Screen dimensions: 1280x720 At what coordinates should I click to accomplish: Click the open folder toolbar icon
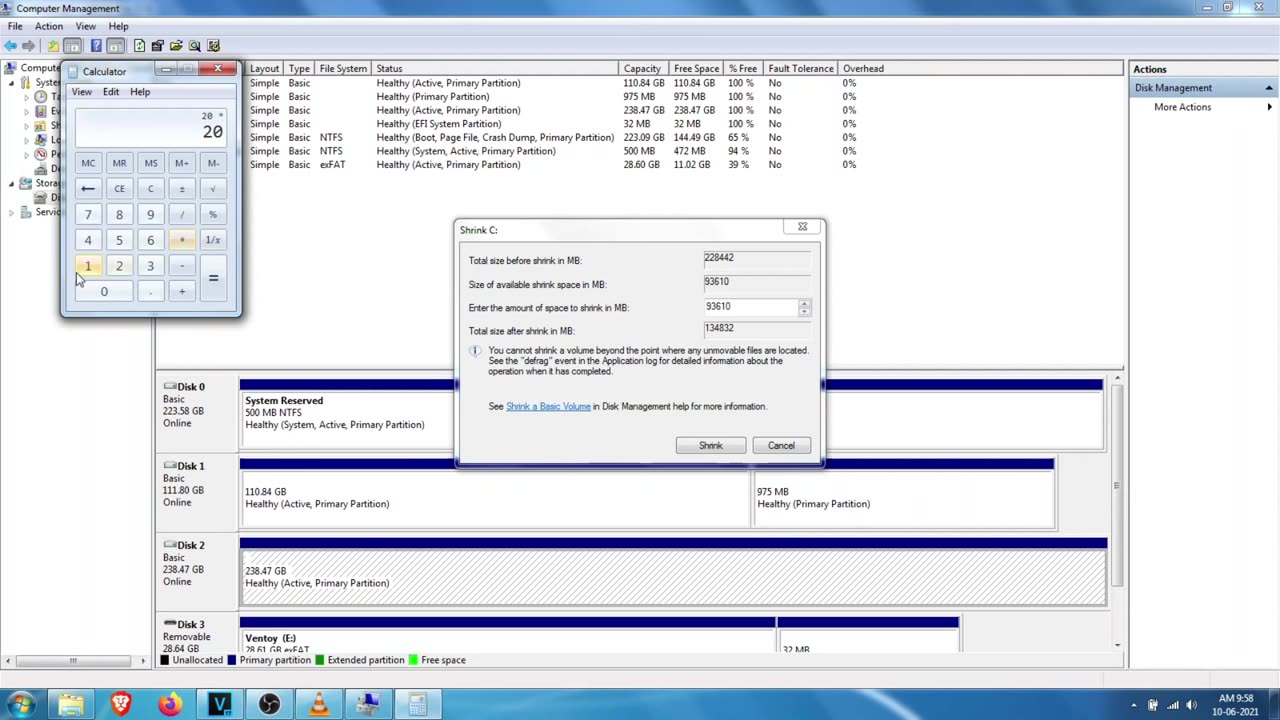(x=177, y=46)
